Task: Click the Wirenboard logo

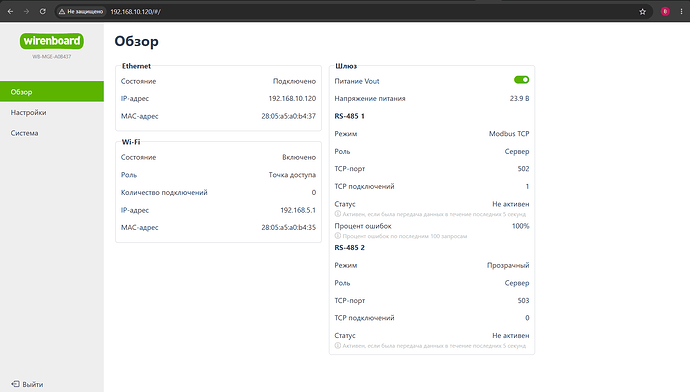Action: click(x=52, y=41)
